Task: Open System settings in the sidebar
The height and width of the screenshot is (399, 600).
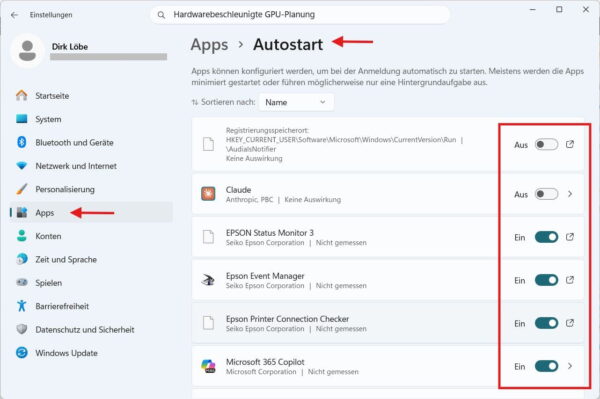Action: point(91,119)
